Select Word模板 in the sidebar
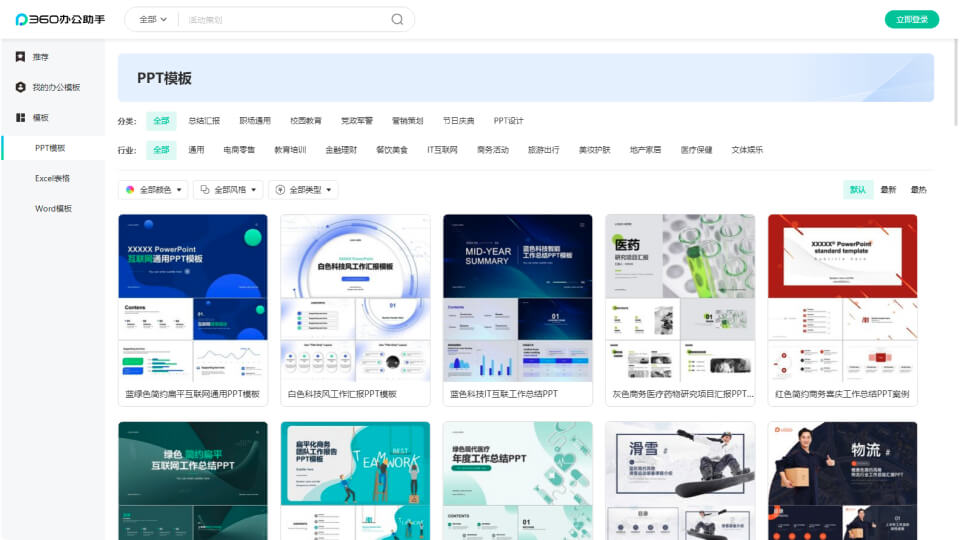 coord(53,208)
